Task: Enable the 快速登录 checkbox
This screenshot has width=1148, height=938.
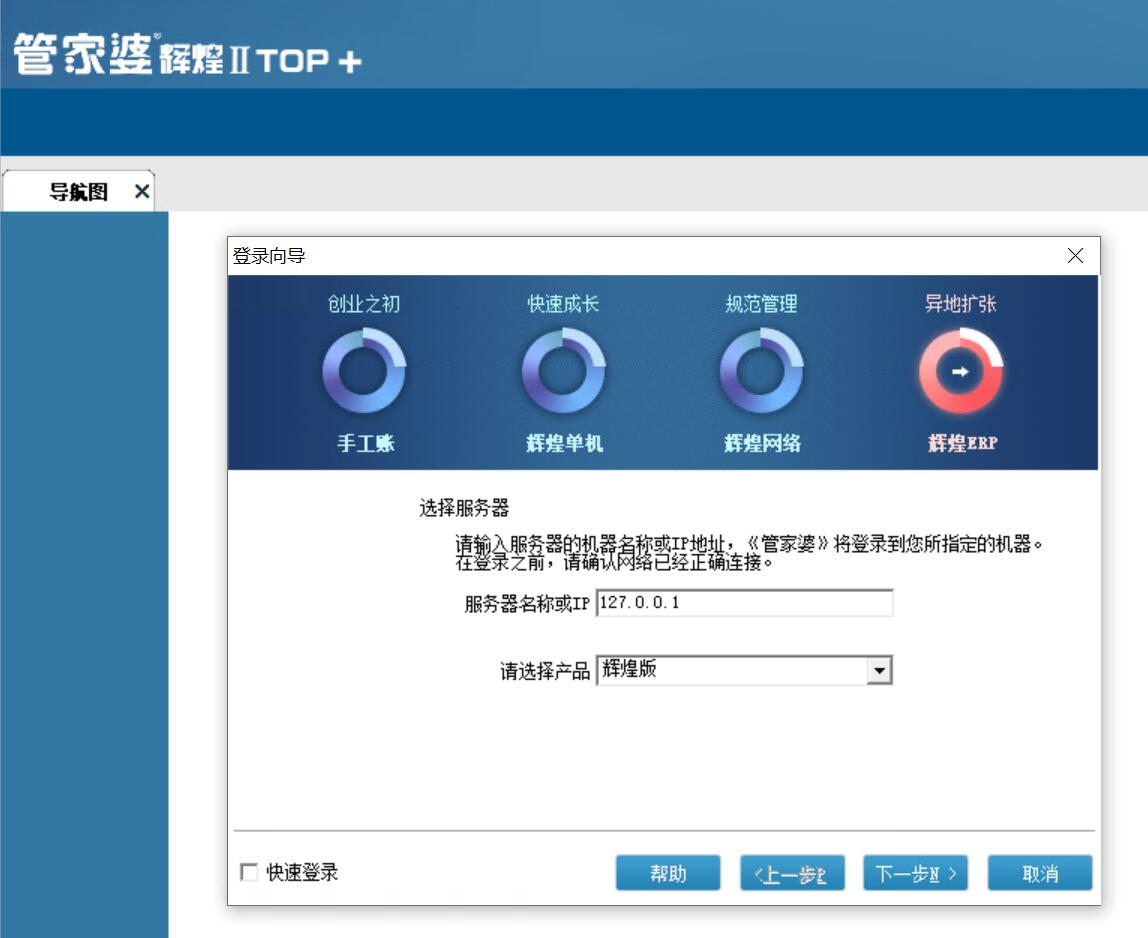Action: [x=249, y=873]
